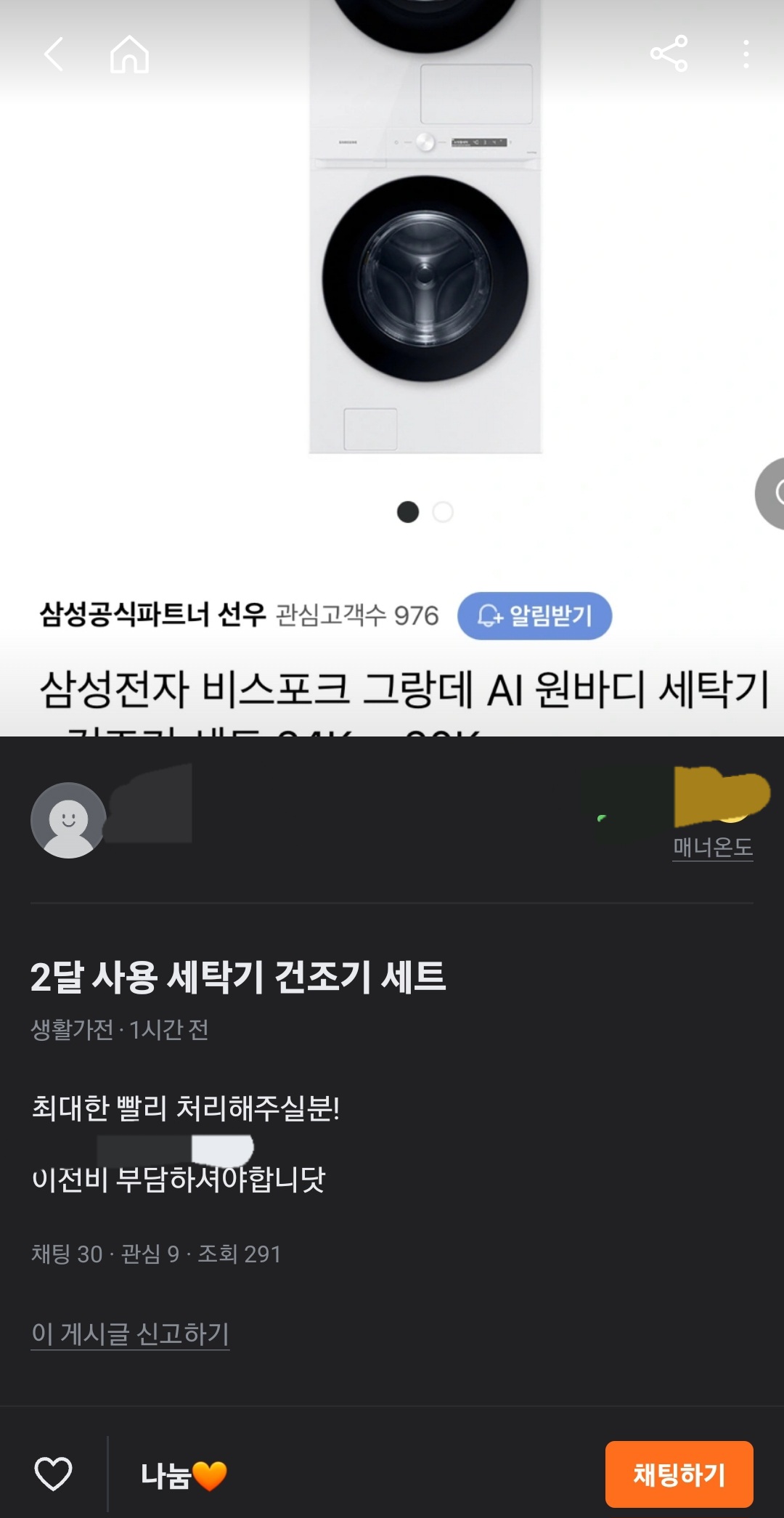This screenshot has height=1518, width=784.
Task: Open 이 게시글 신고하기 report link
Action: click(x=131, y=1334)
